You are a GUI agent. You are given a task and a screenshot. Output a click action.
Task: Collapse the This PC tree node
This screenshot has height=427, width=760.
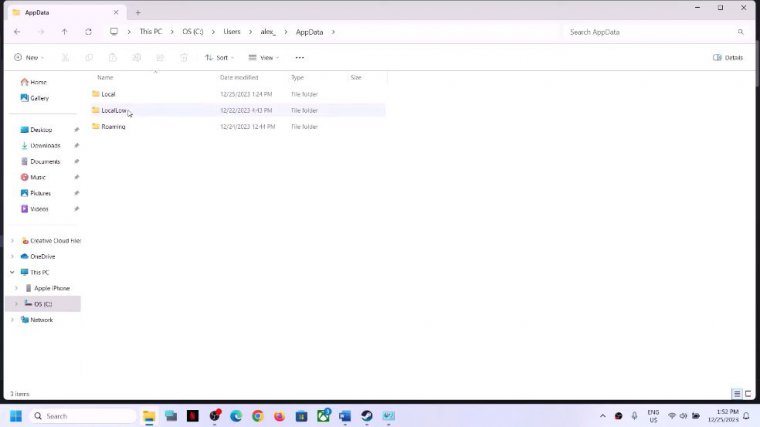[12, 272]
